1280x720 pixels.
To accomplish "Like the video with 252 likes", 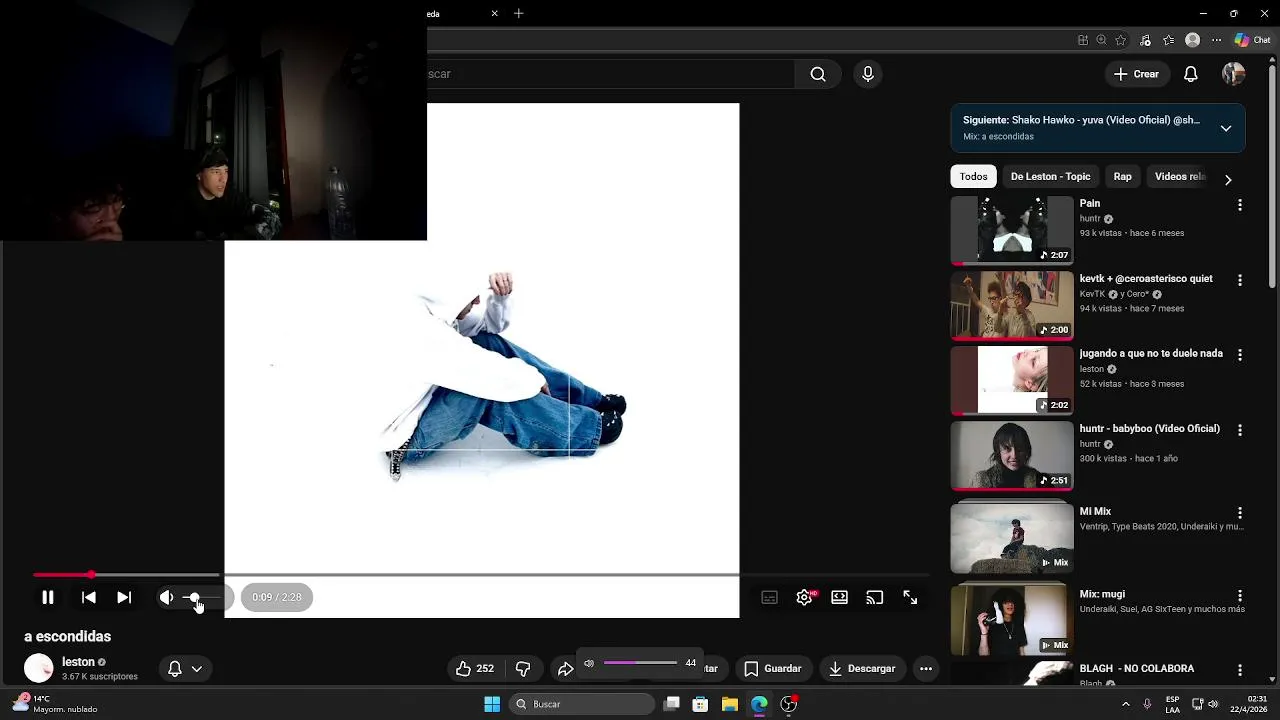I will click(475, 669).
